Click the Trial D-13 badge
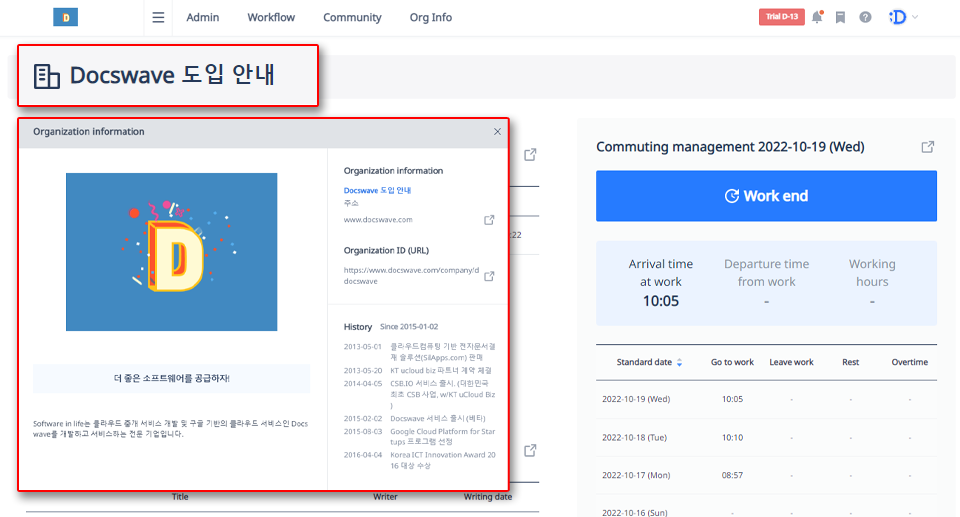Viewport: 960px width, 517px height. point(782,17)
